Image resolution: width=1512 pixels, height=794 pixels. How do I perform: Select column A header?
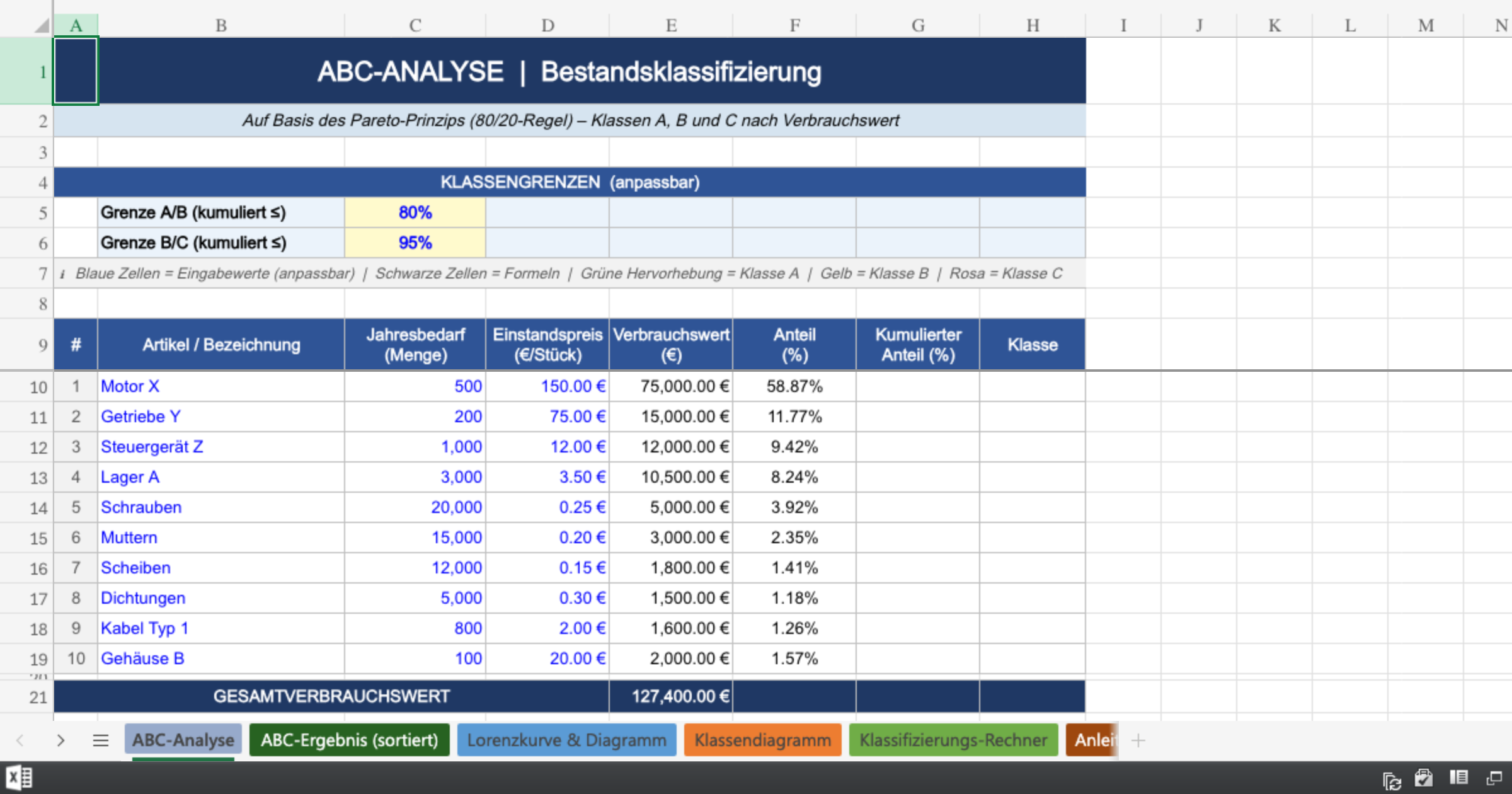pos(76,25)
